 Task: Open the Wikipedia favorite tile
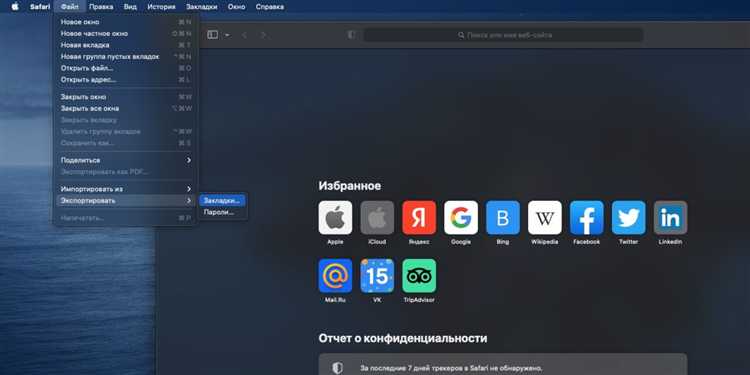click(x=545, y=218)
